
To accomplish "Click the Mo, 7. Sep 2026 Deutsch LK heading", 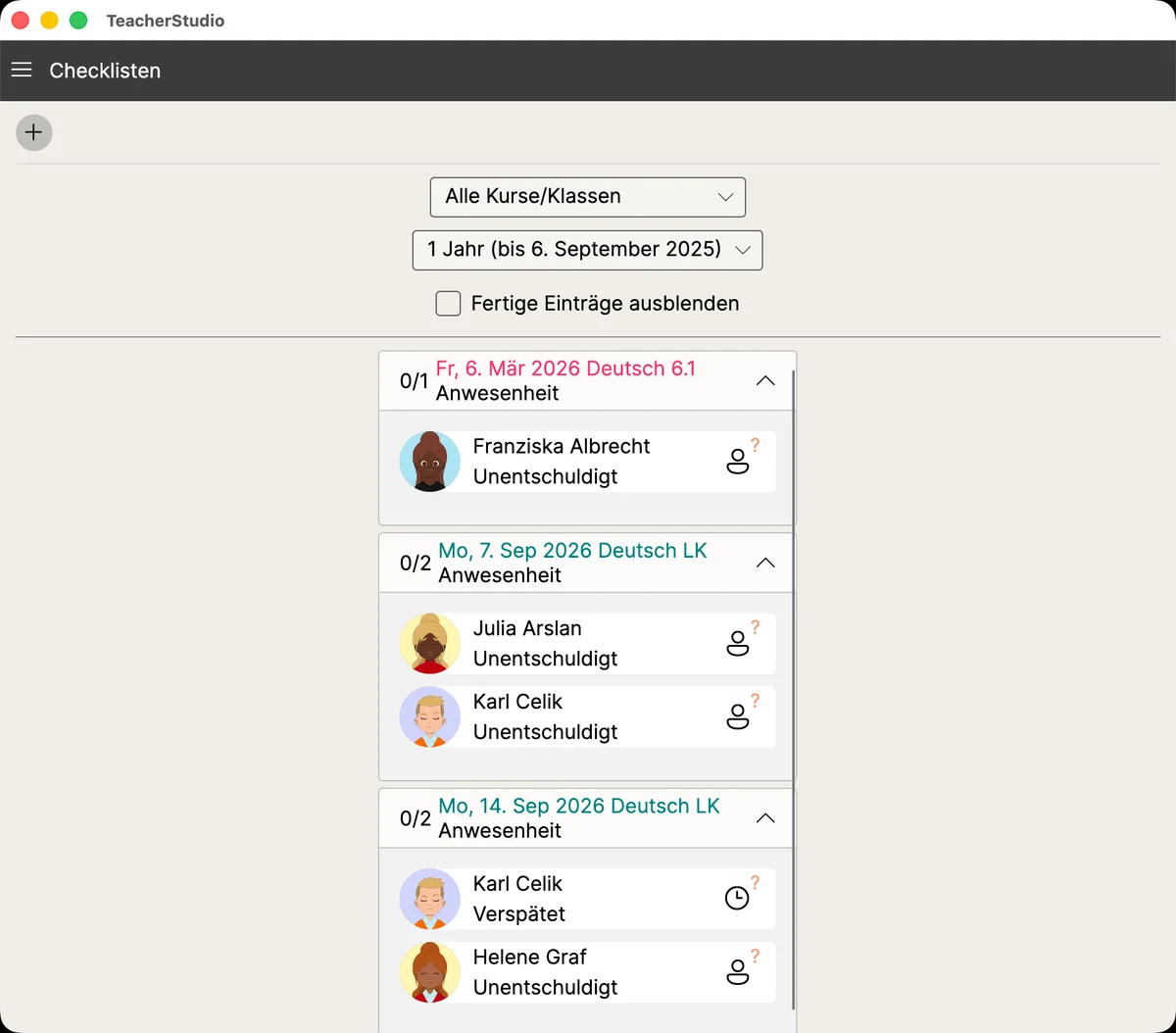I will [572, 551].
